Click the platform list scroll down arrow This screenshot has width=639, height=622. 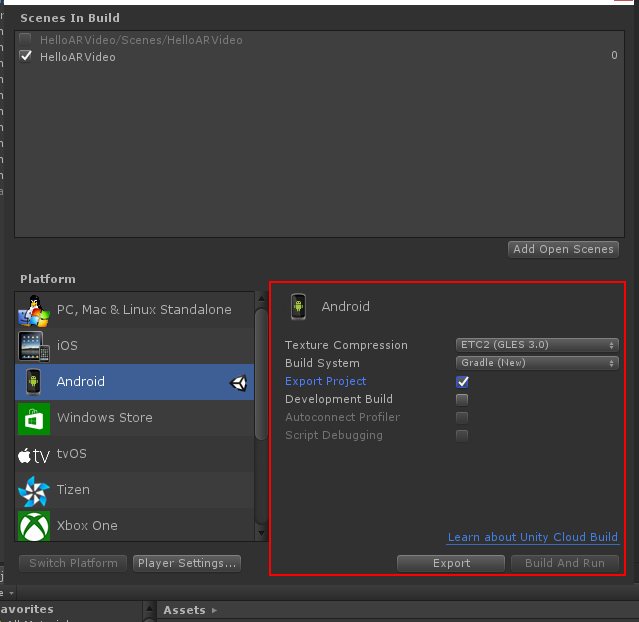[x=262, y=533]
